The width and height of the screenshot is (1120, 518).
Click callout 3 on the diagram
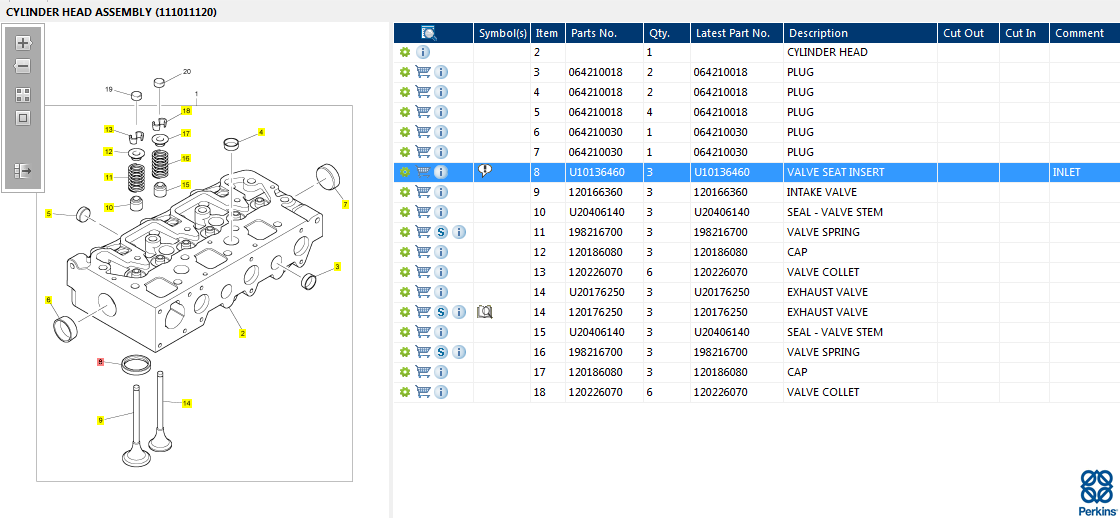(x=337, y=267)
